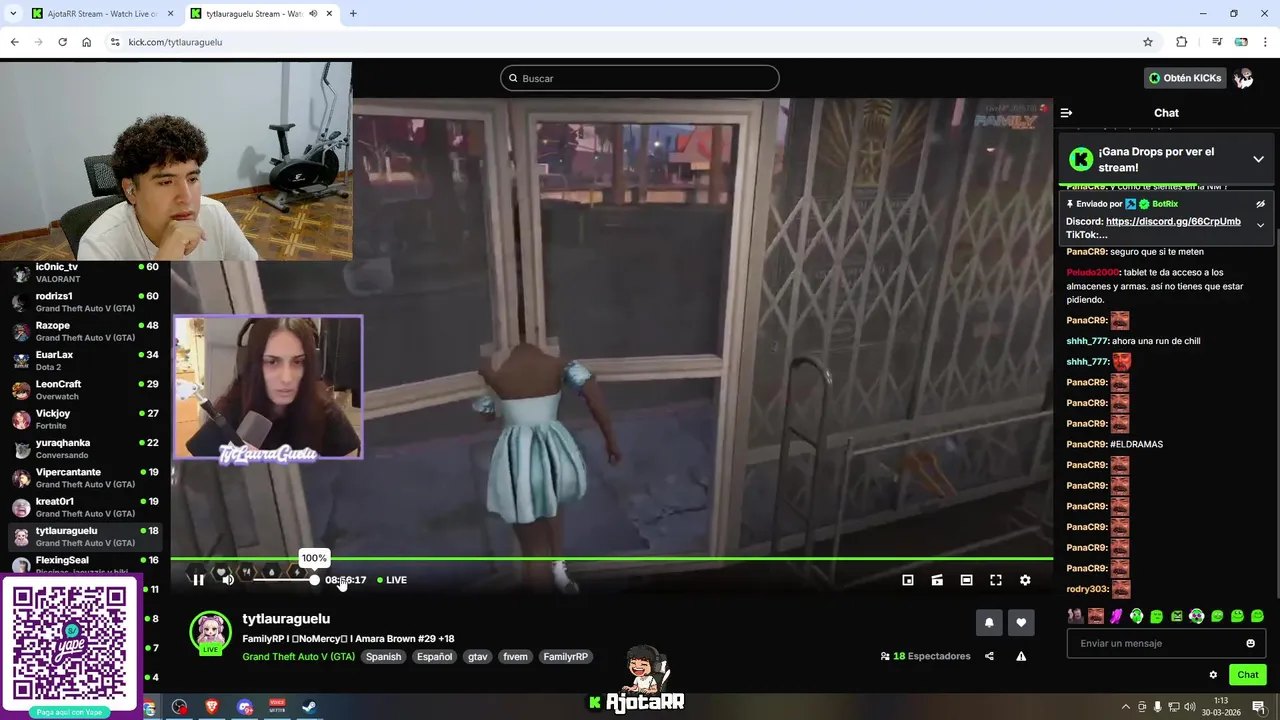Open the discord.gg/66CrpUmb link
Image resolution: width=1280 pixels, height=720 pixels.
(1173, 222)
